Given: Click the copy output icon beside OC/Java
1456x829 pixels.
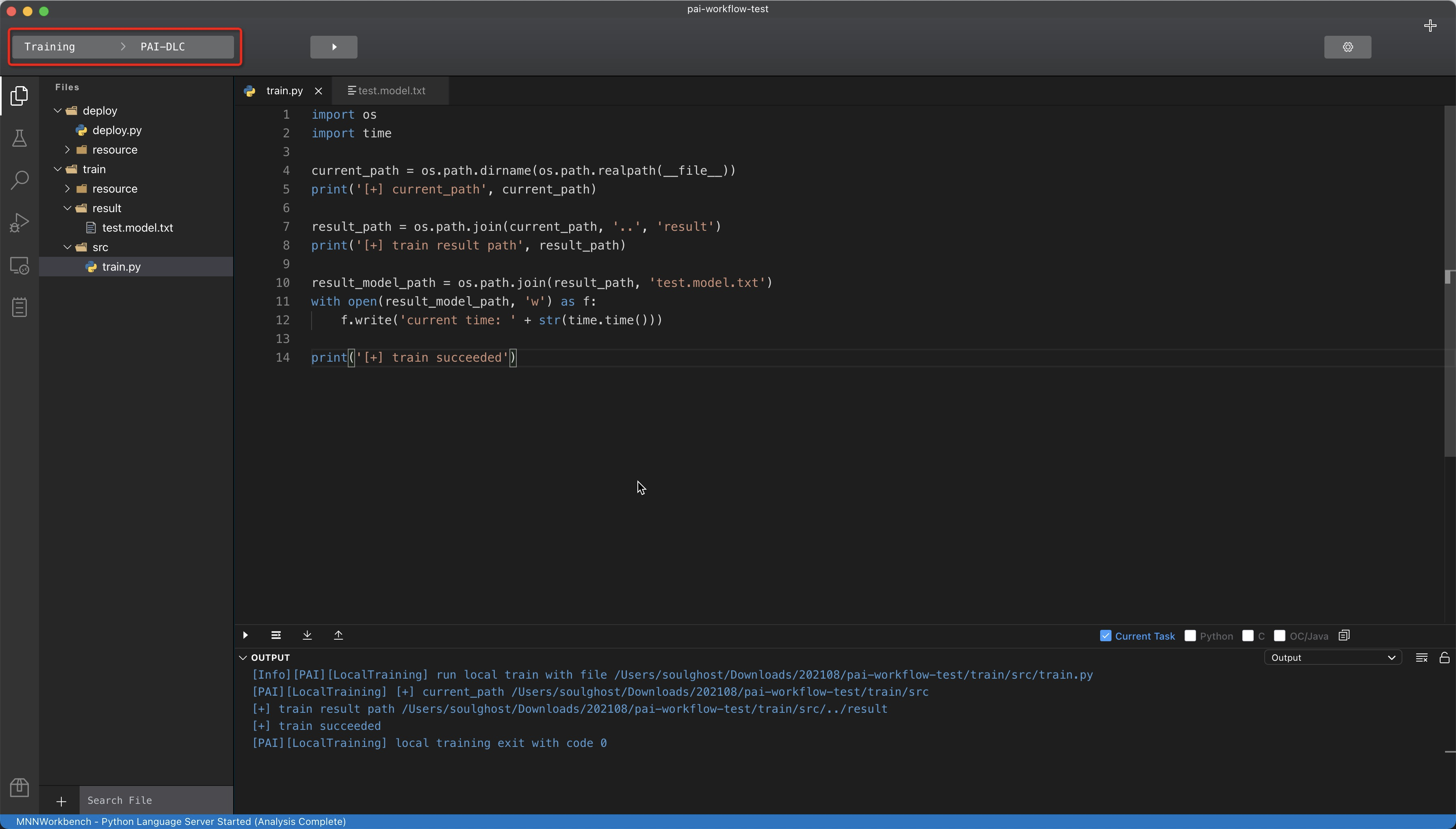Looking at the screenshot, I should (x=1344, y=636).
